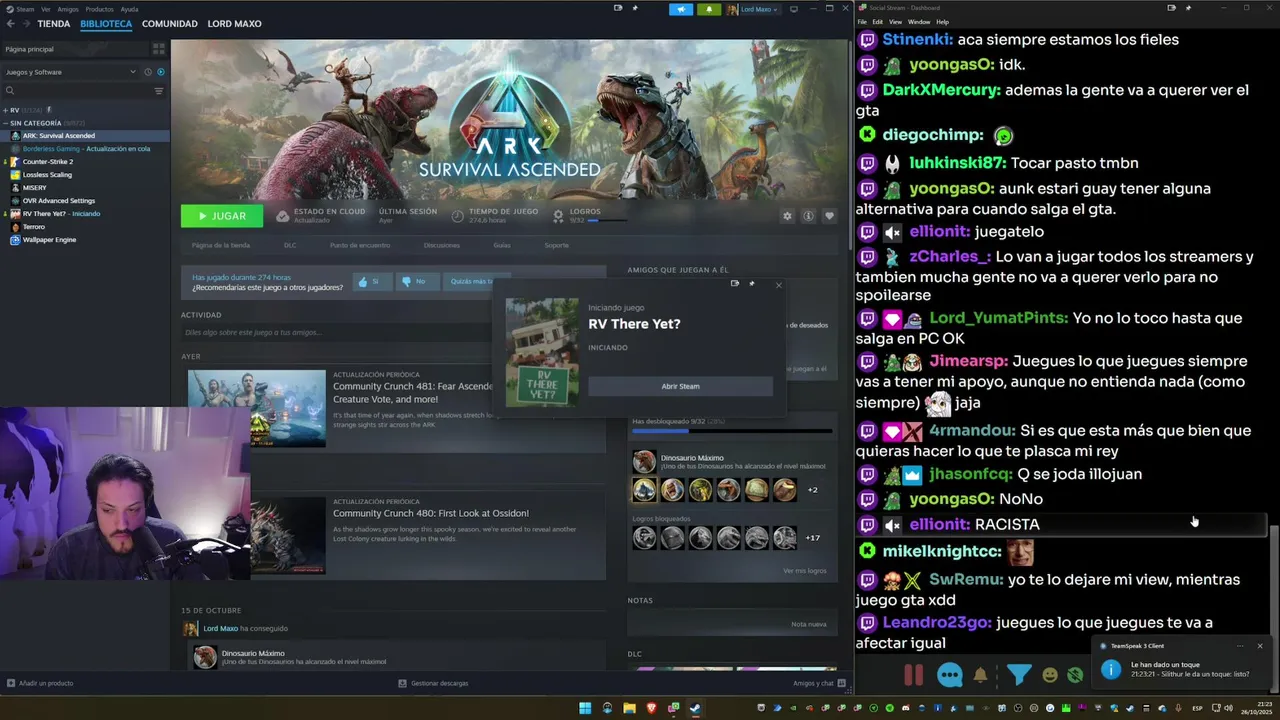Open the grid view icon beside Página principal
Screen dimensions: 1280x720
tap(158, 48)
